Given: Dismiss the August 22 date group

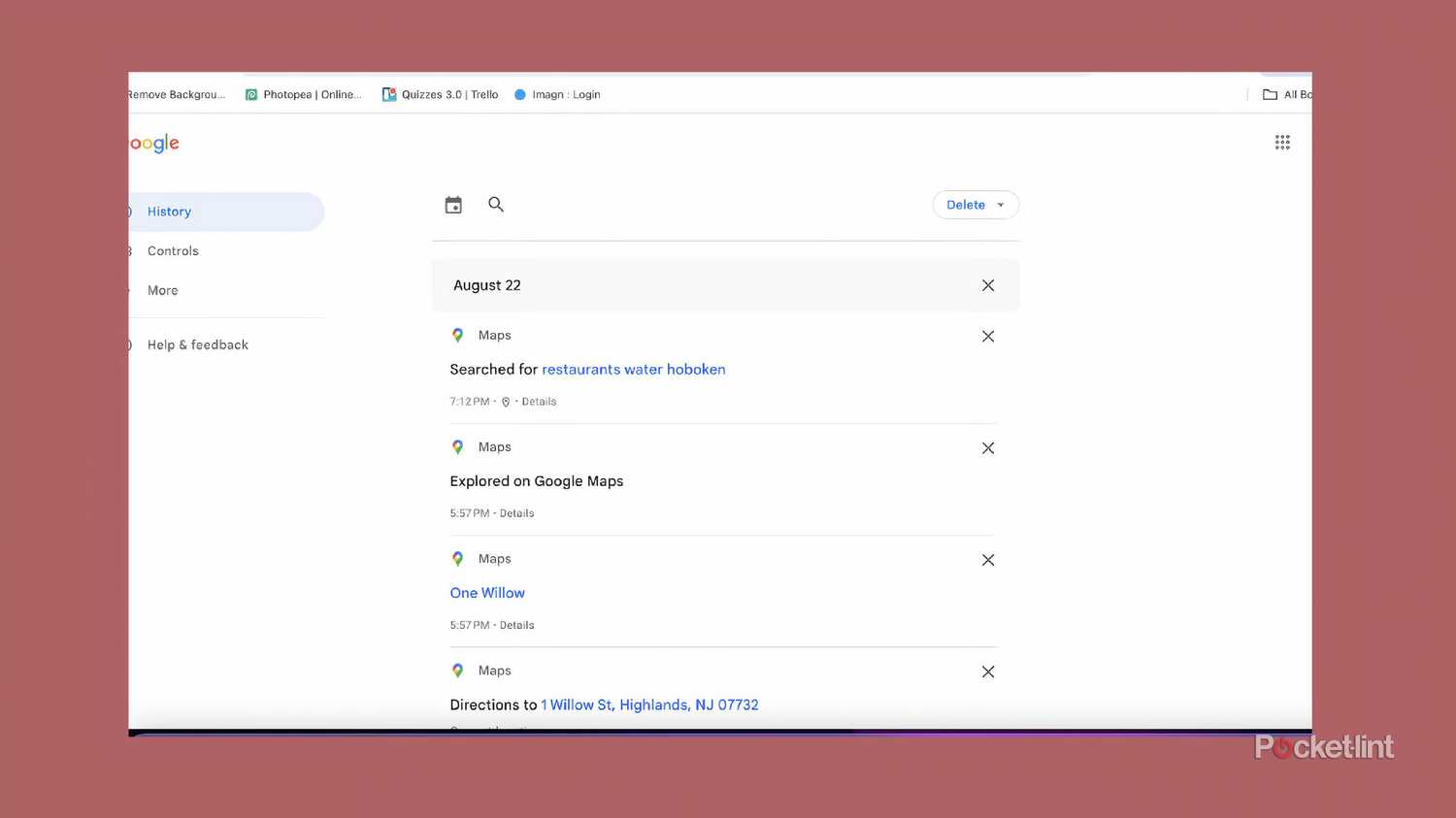Looking at the screenshot, I should [x=988, y=285].
